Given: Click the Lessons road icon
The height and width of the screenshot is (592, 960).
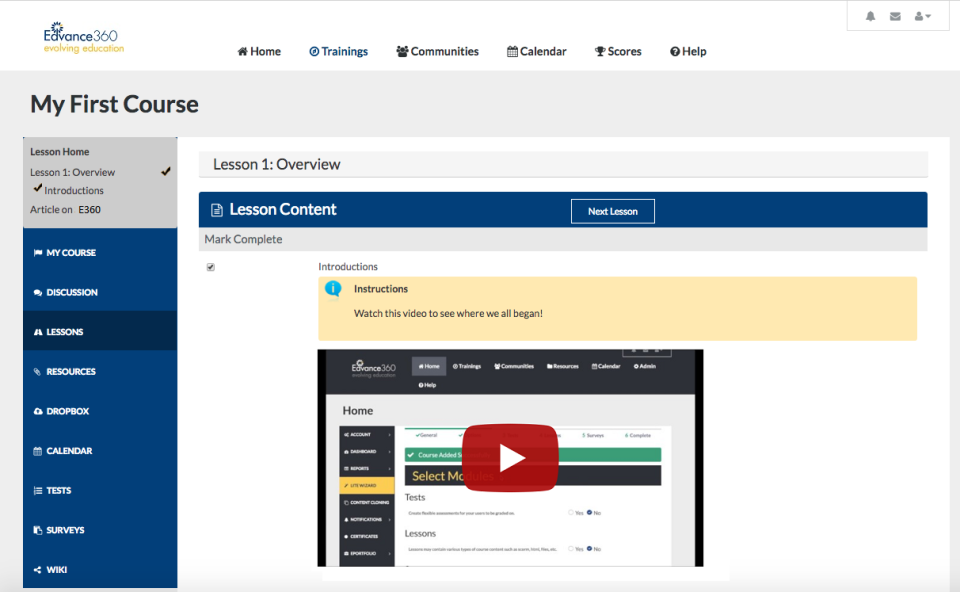Looking at the screenshot, I should click(x=38, y=332).
